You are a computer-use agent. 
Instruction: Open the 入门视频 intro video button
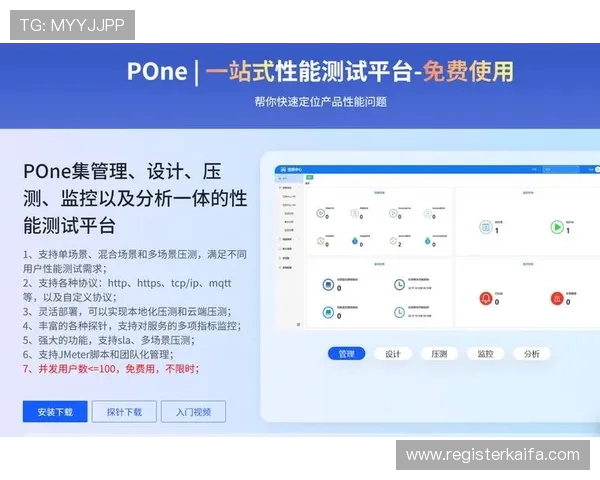(x=193, y=411)
